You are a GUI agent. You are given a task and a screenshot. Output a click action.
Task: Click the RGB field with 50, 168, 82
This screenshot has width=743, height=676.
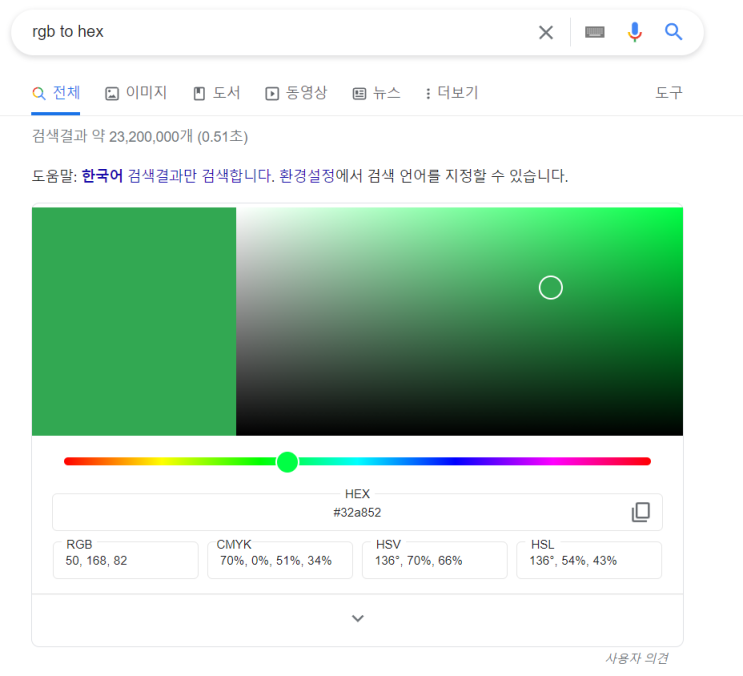126,560
